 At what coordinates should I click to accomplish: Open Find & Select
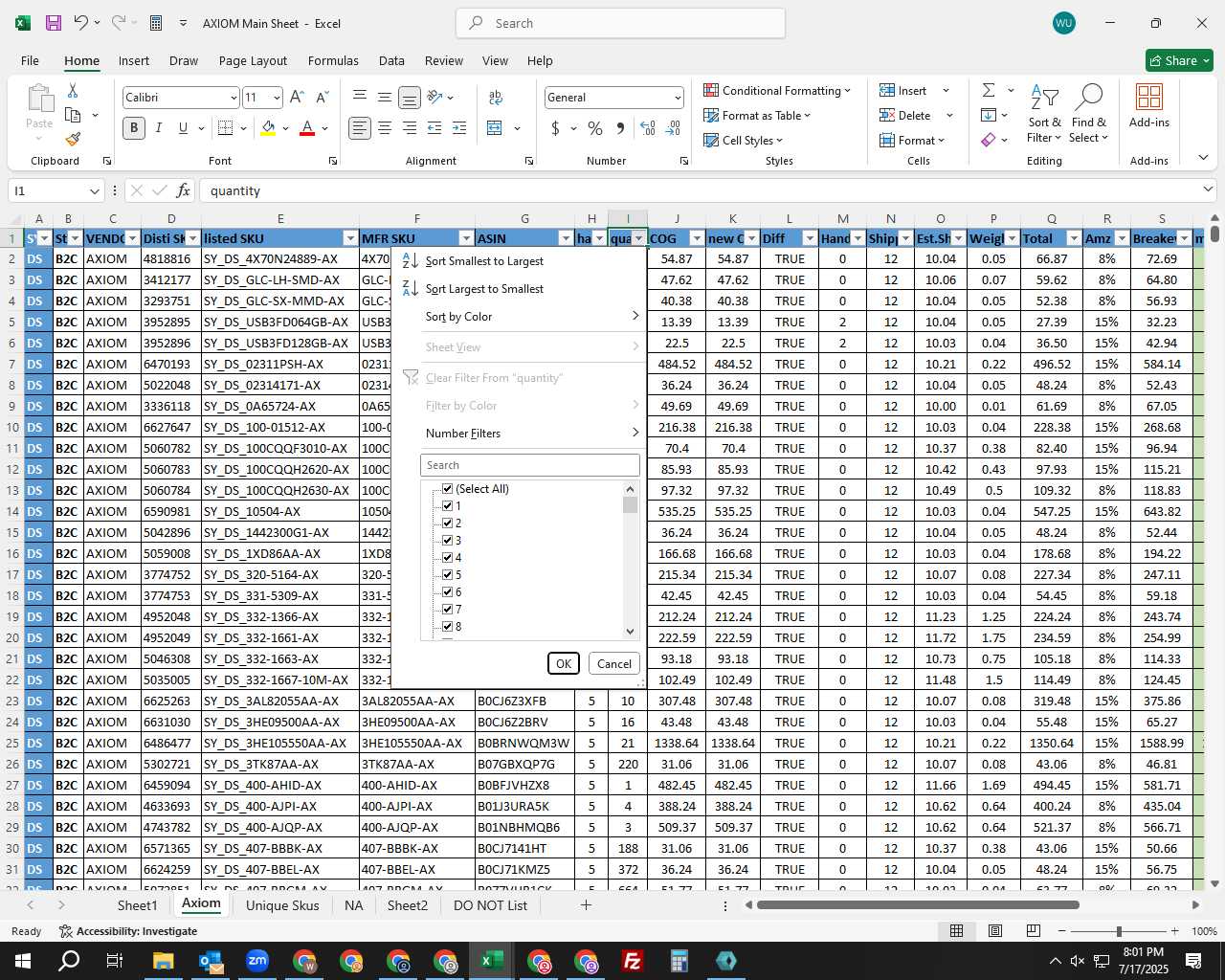(1089, 115)
